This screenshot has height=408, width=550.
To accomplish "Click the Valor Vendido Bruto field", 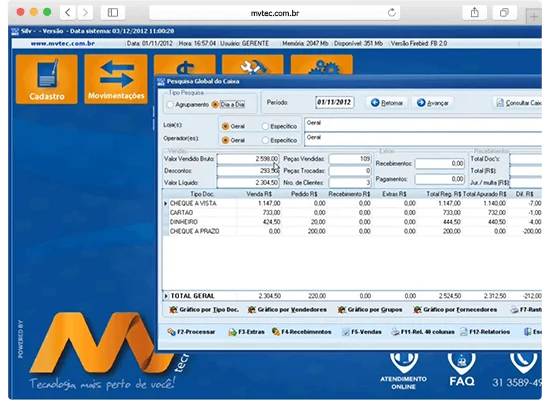I will [248, 159].
